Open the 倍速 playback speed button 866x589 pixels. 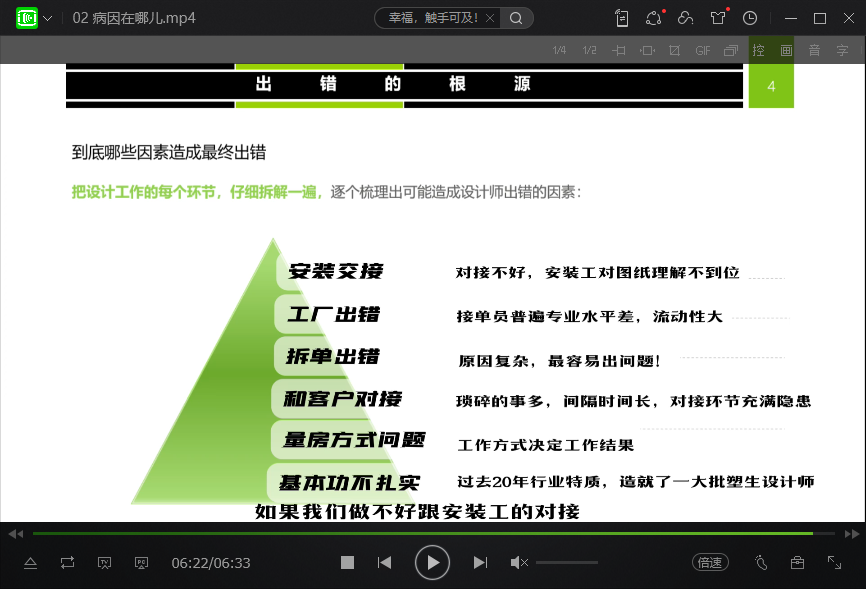click(710, 562)
